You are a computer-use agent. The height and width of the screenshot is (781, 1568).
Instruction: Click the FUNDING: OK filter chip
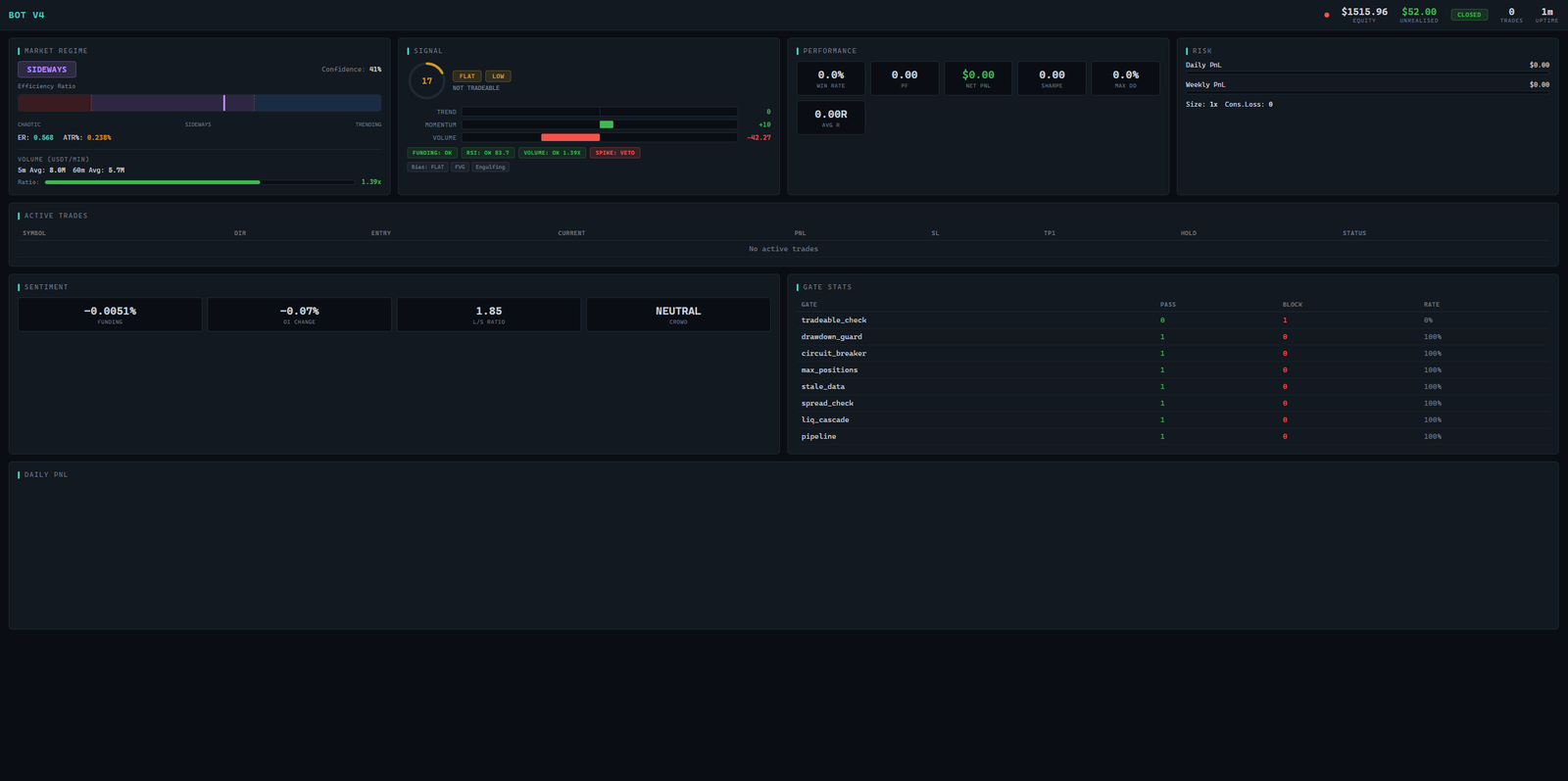pyautogui.click(x=432, y=153)
